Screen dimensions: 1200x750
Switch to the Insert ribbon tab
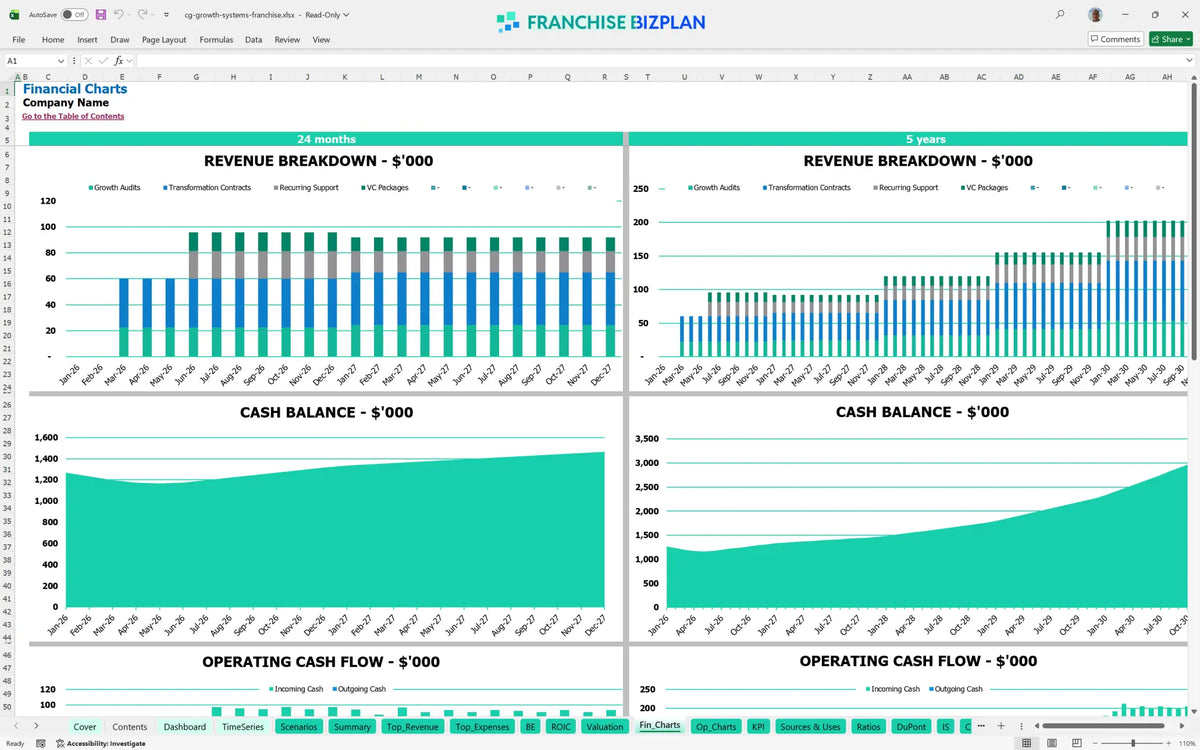tap(87, 40)
